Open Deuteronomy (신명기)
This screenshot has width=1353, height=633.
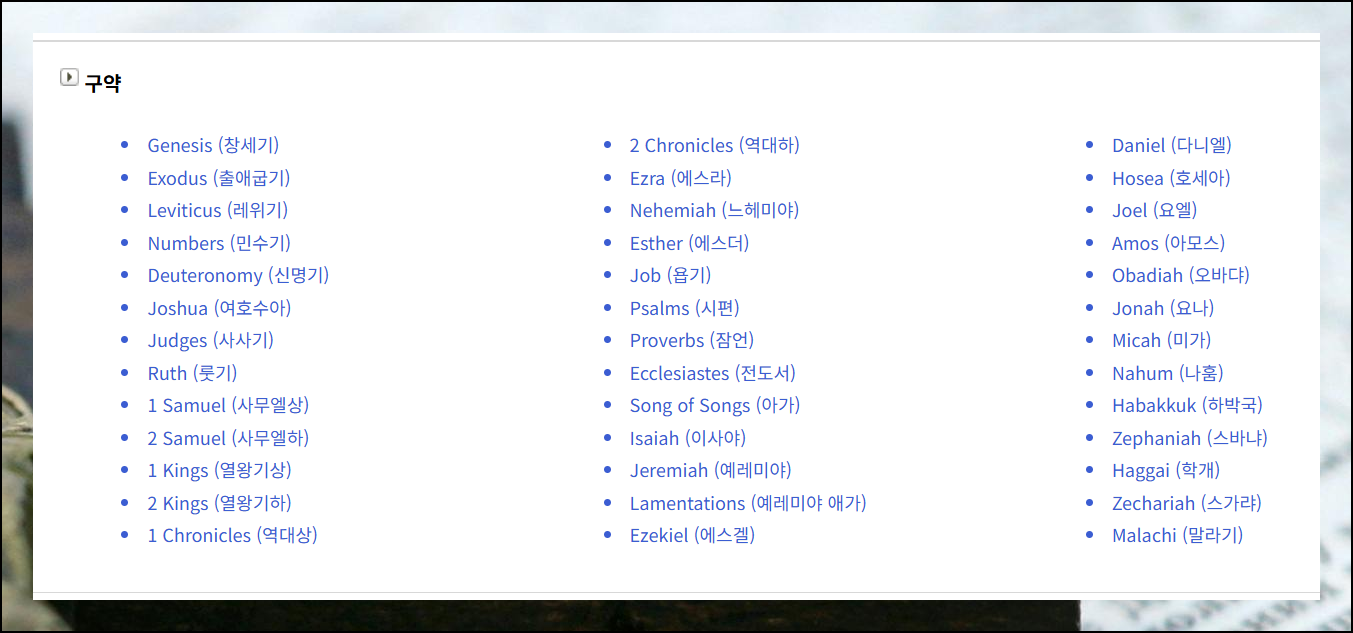(238, 275)
